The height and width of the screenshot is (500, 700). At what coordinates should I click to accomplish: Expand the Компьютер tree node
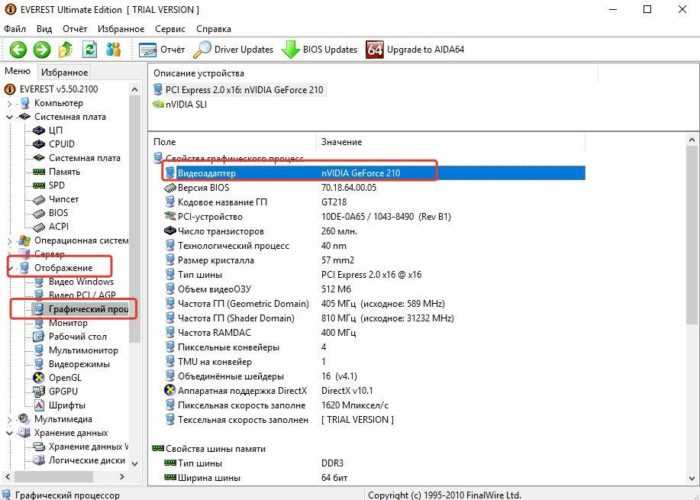click(x=11, y=103)
